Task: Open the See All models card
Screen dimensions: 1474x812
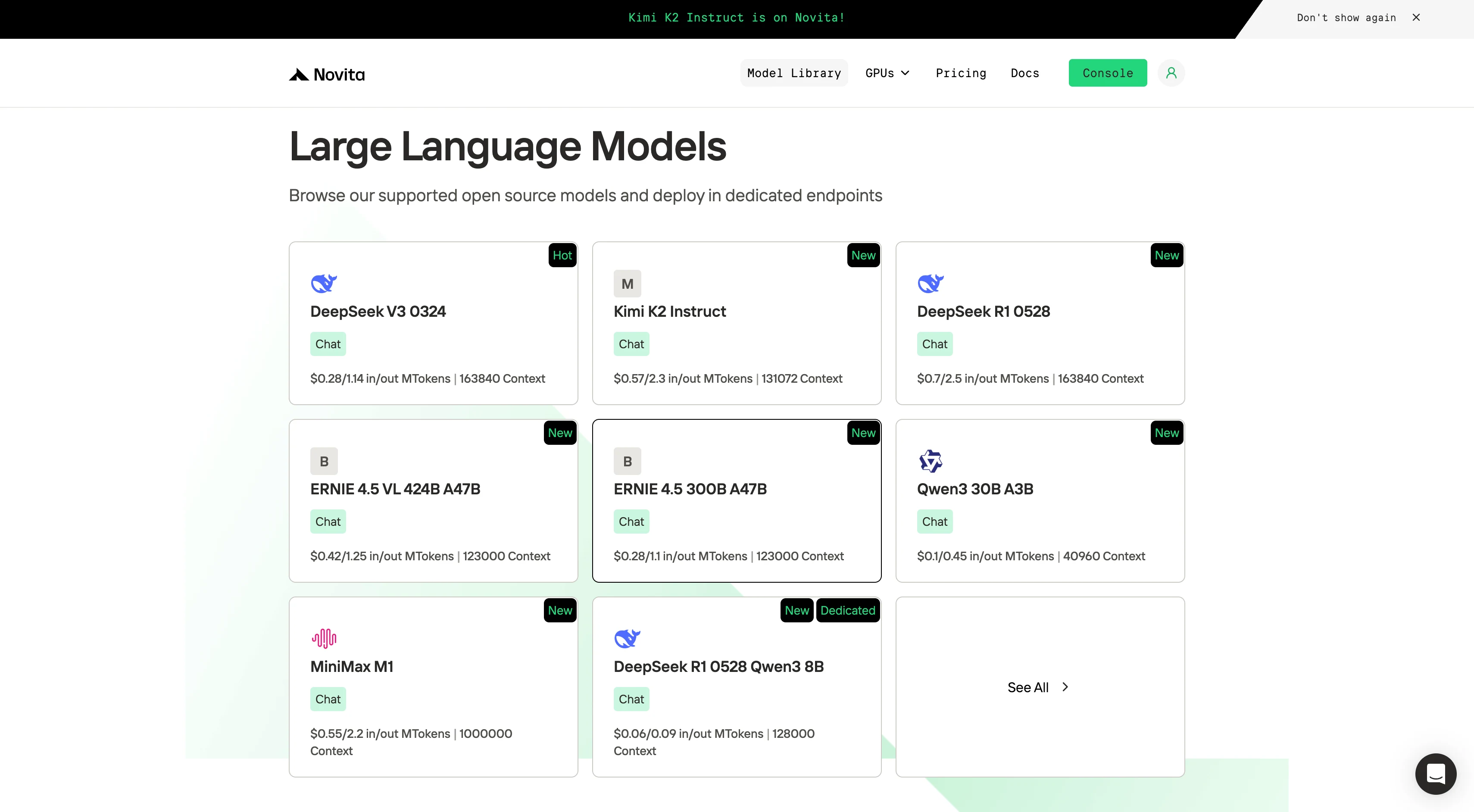Action: 1040,687
